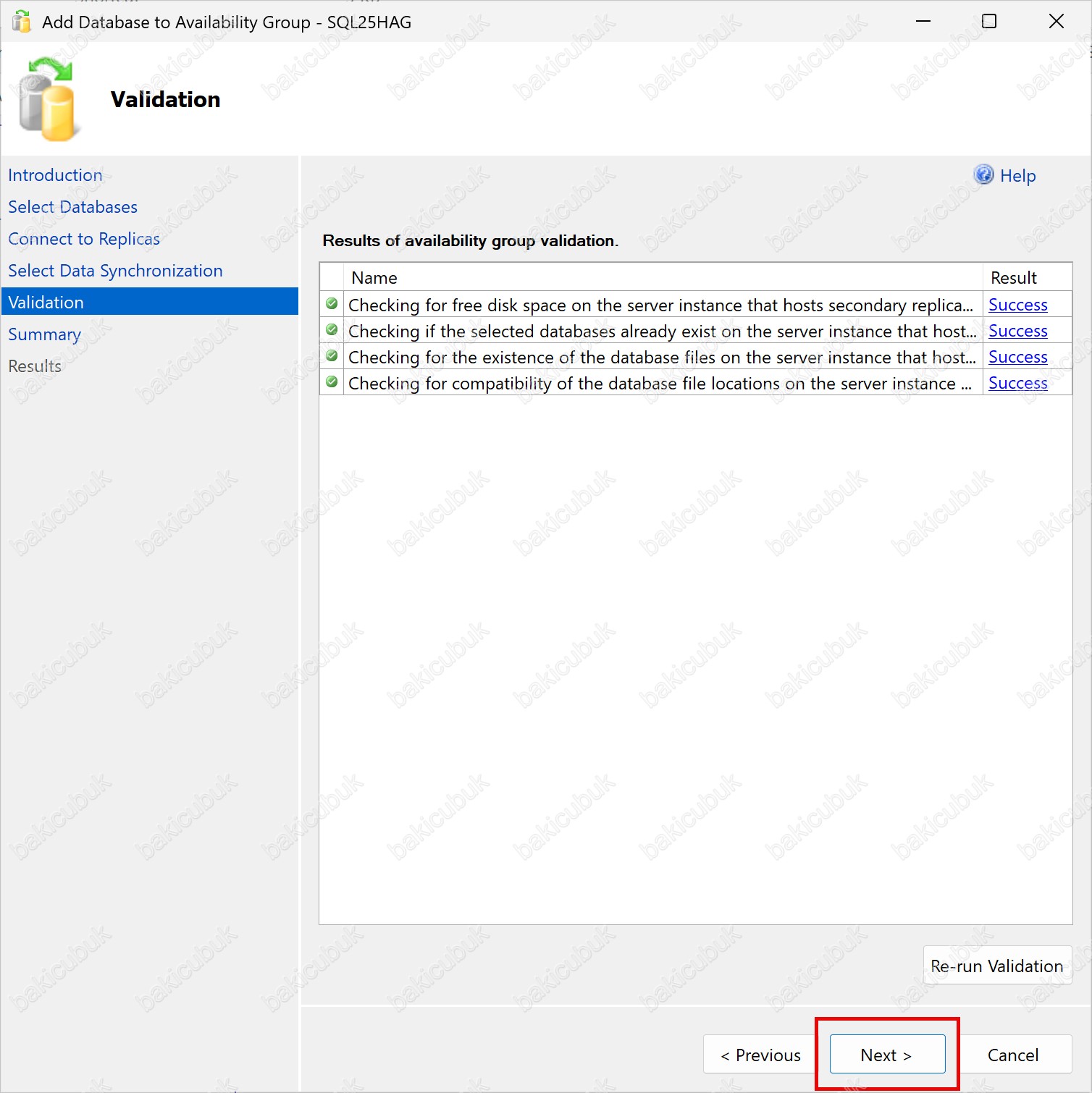Select the Validation step in sidebar
Viewport: 1092px width, 1093px height.
46,303
